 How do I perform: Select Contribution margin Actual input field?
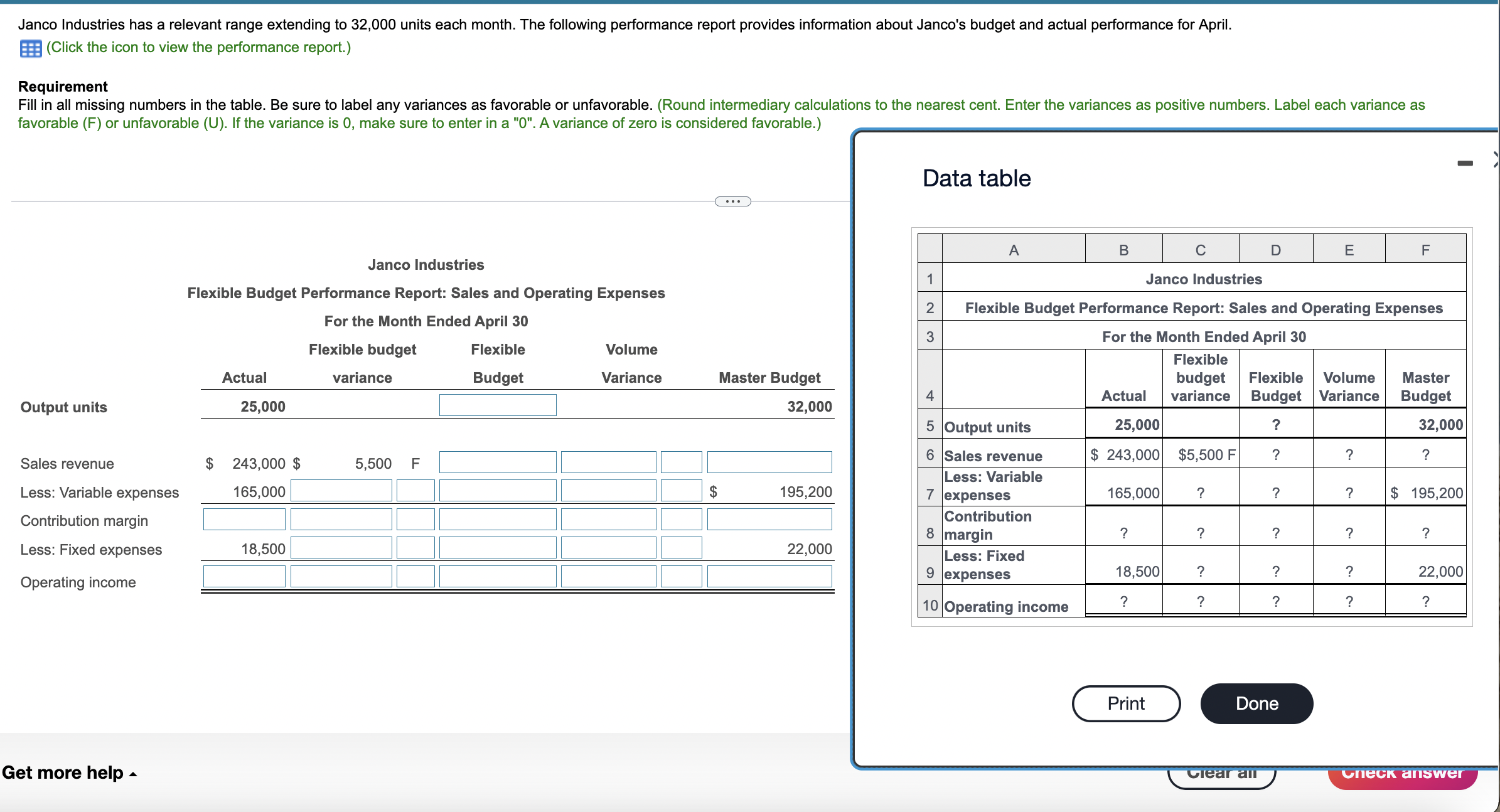(x=244, y=520)
